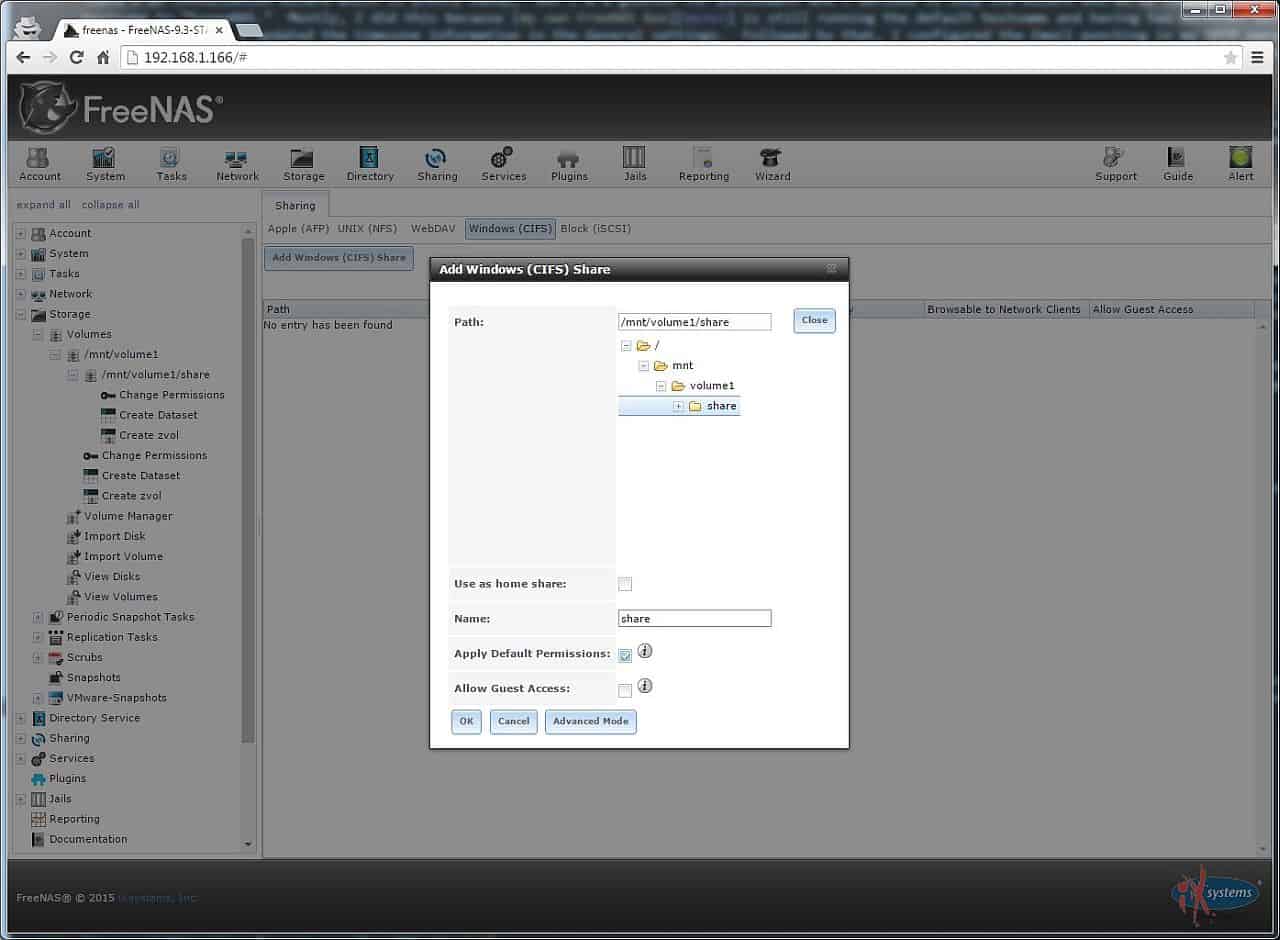This screenshot has height=940, width=1280.
Task: Click the browser back arrow
Action: click(x=24, y=57)
